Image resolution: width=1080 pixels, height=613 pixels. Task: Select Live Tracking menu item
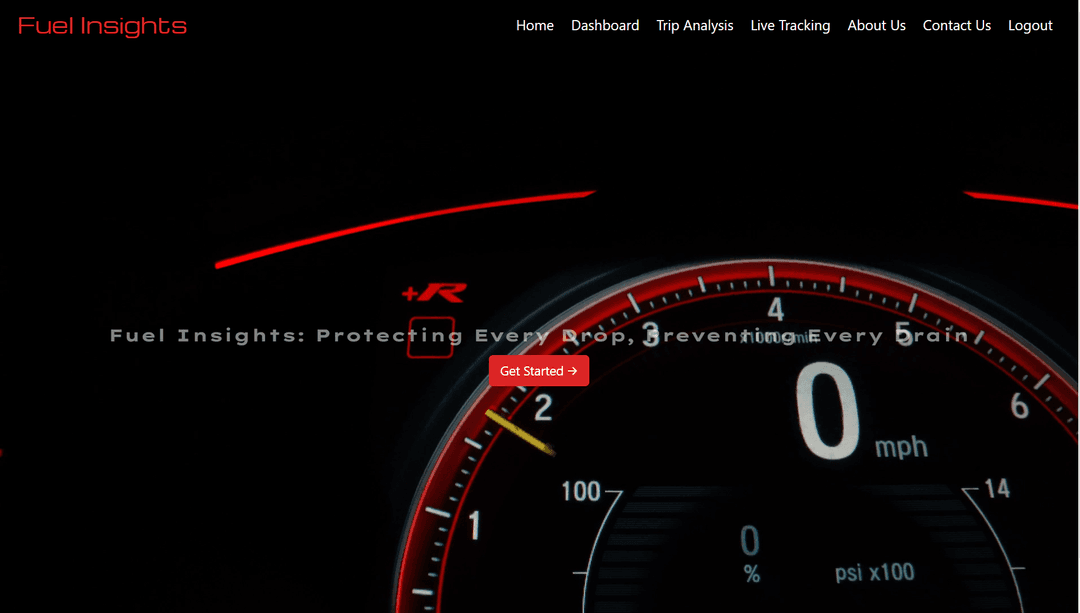click(x=790, y=25)
